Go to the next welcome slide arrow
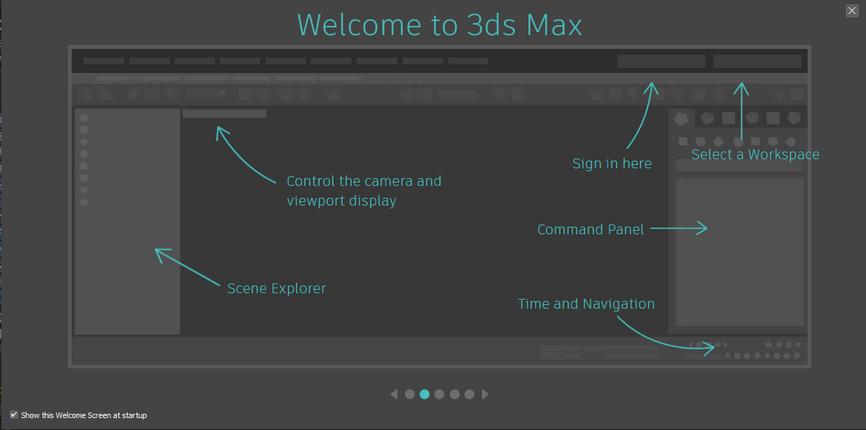The height and width of the screenshot is (430, 866). pyautogui.click(x=485, y=394)
